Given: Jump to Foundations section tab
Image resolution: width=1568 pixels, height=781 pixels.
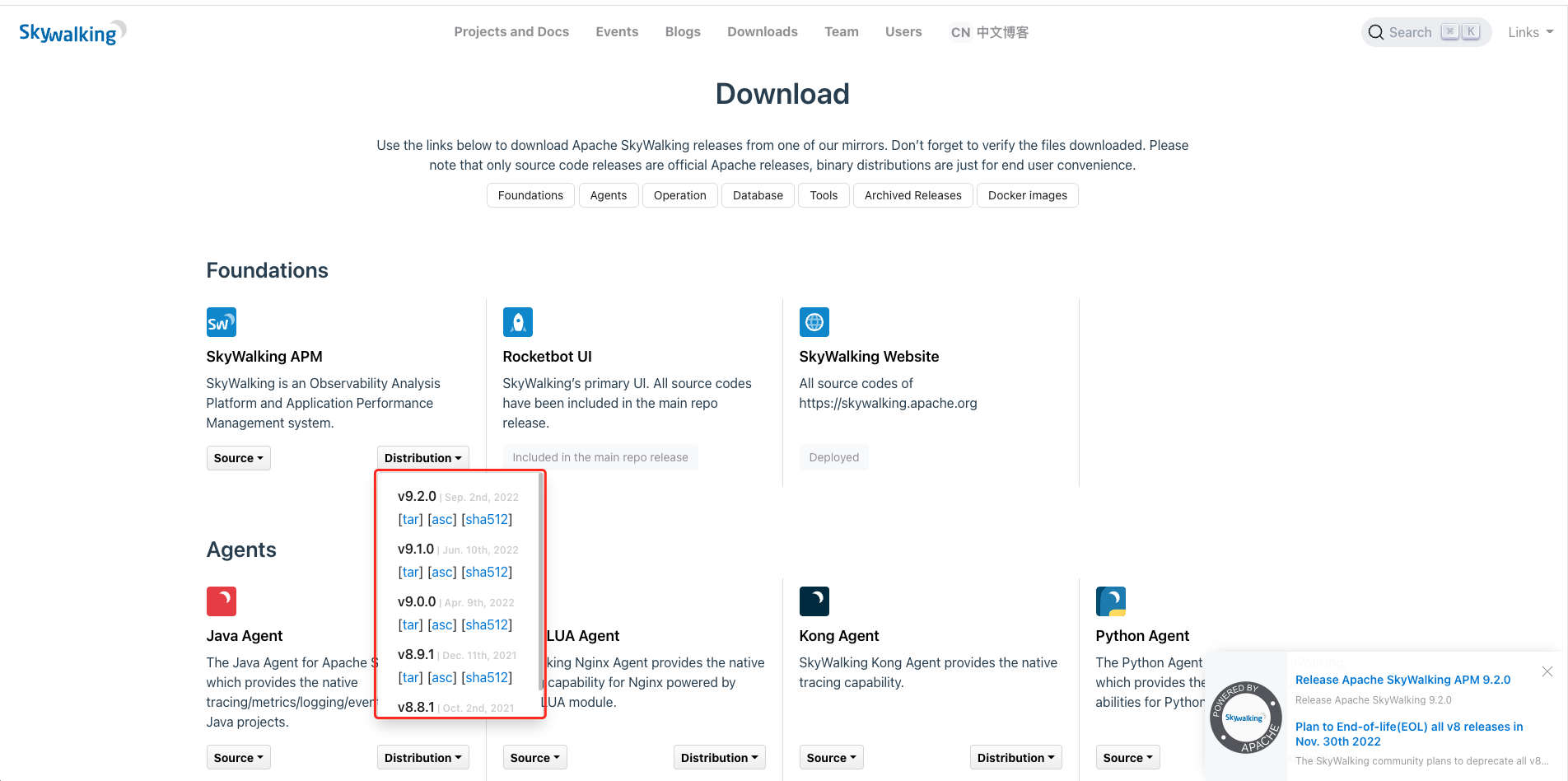Looking at the screenshot, I should click(530, 195).
